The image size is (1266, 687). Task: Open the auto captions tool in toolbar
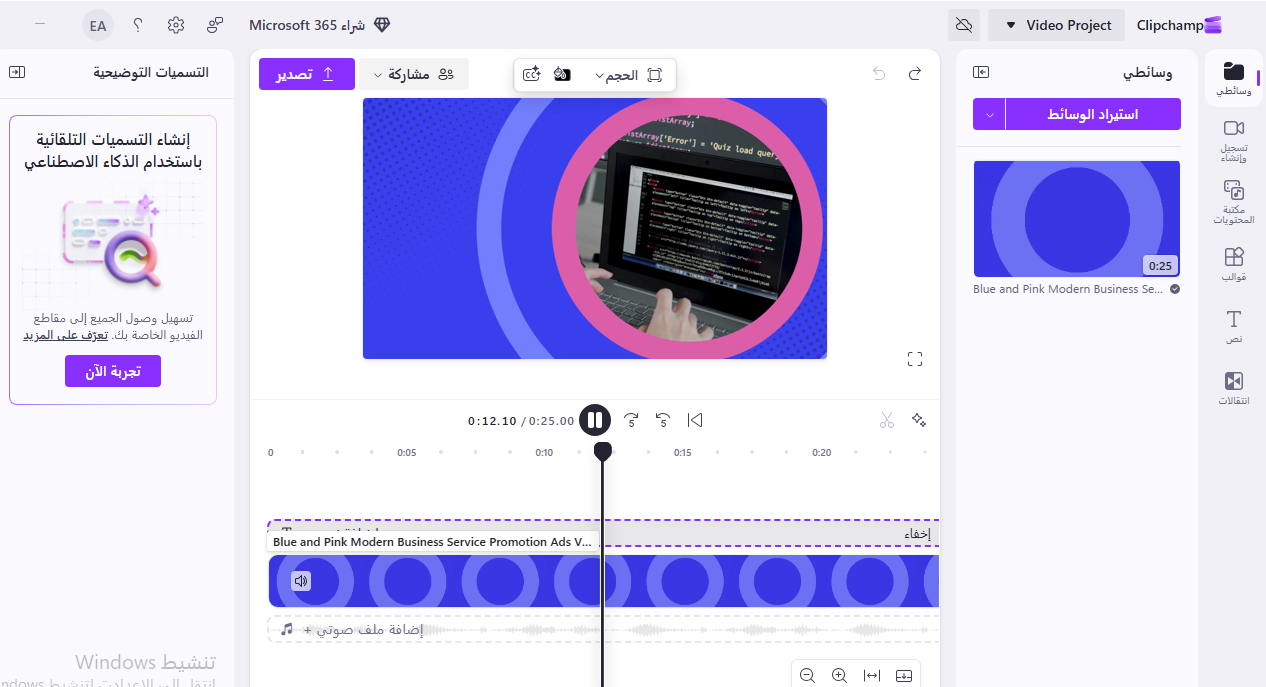pyautogui.click(x=532, y=74)
